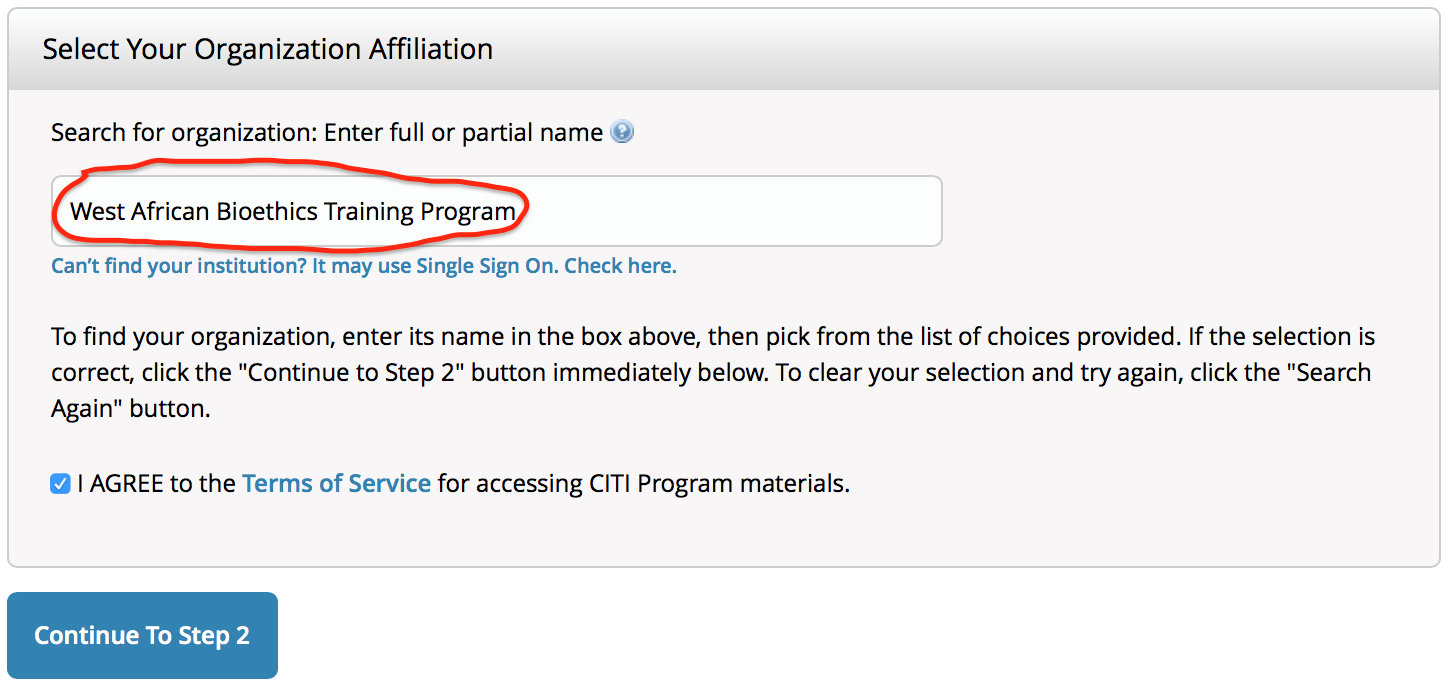The width and height of the screenshot is (1450, 690).
Task: Focus the organization search box
Action: (497, 211)
